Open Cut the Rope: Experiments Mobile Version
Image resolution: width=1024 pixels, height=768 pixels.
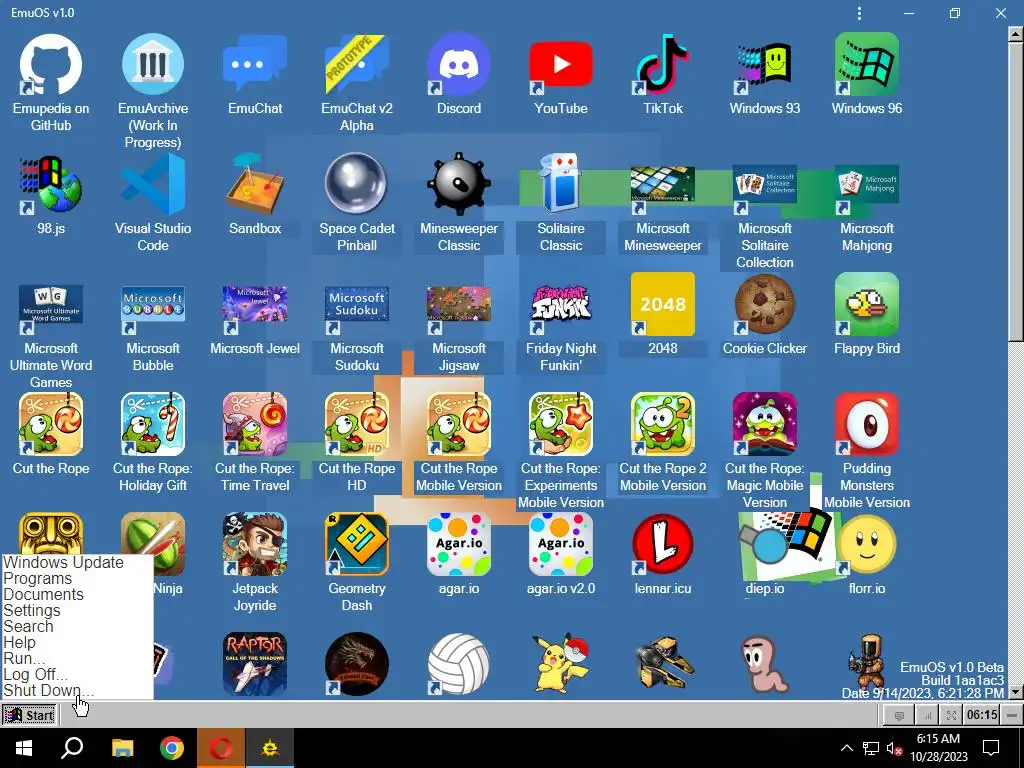[x=560, y=424]
